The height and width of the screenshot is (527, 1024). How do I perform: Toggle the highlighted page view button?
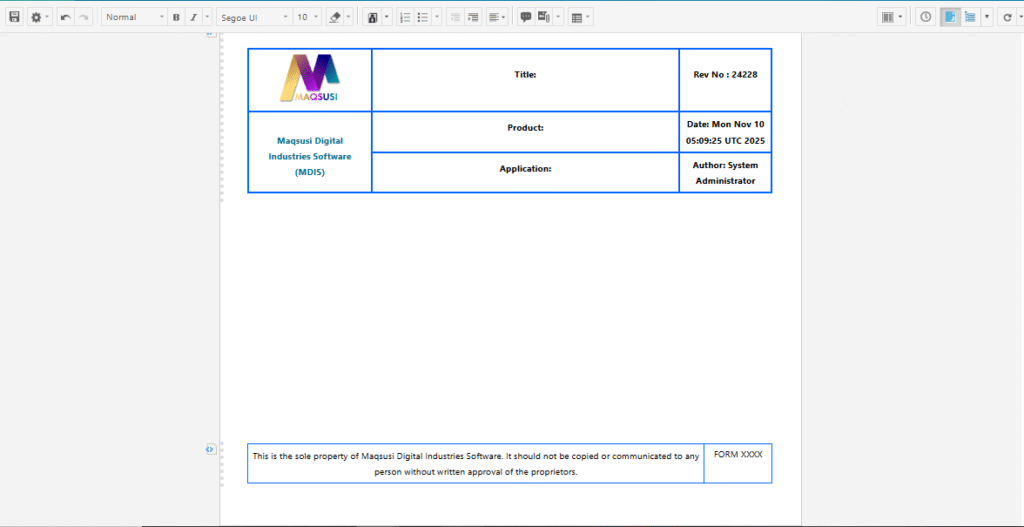[x=950, y=17]
